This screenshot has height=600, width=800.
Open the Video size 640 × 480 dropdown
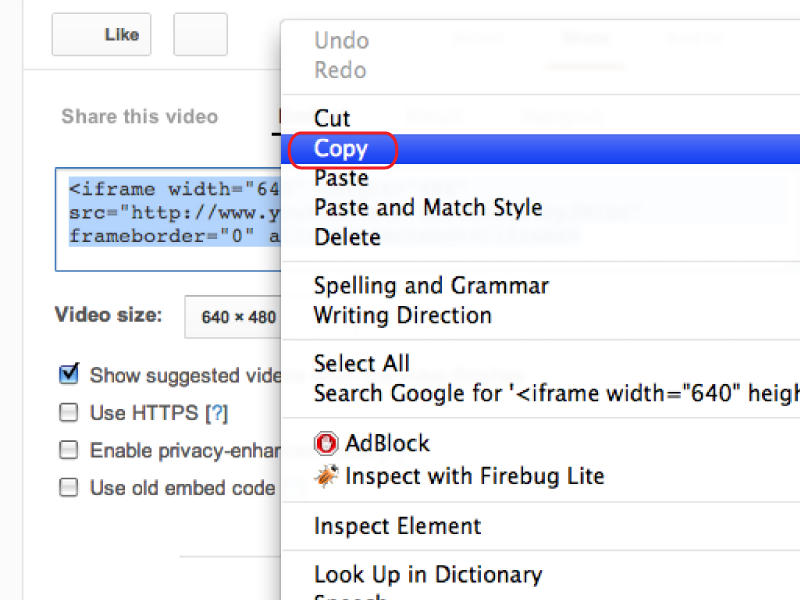233,317
